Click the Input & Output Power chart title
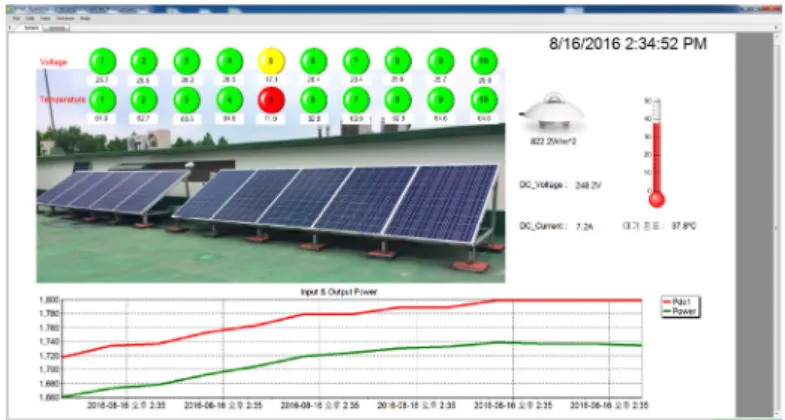Viewport: 785px width, 420px height. tap(339, 292)
